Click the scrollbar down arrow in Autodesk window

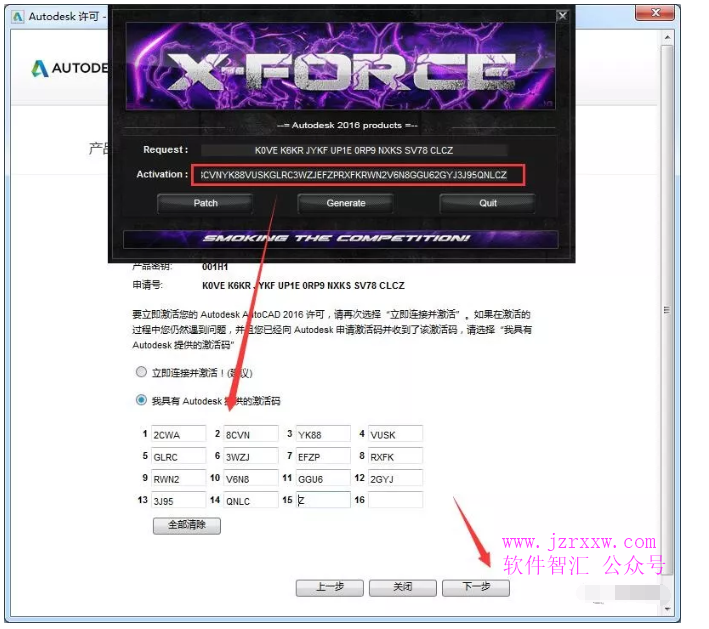[667, 609]
